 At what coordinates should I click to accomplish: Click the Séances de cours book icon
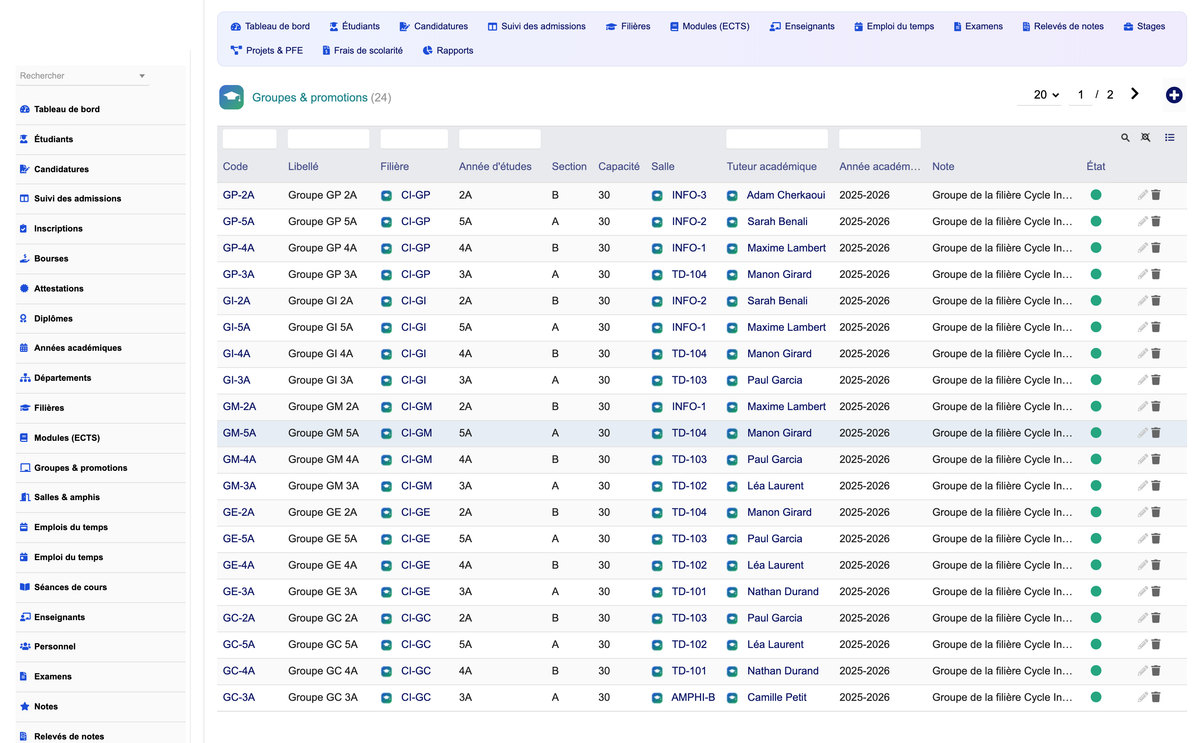coord(25,587)
